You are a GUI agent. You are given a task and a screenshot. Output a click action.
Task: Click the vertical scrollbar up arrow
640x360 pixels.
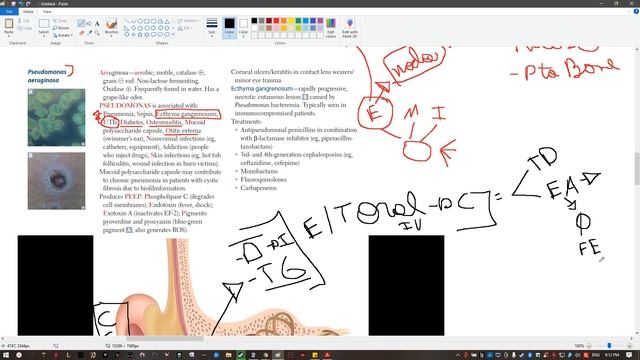(x=637, y=49)
